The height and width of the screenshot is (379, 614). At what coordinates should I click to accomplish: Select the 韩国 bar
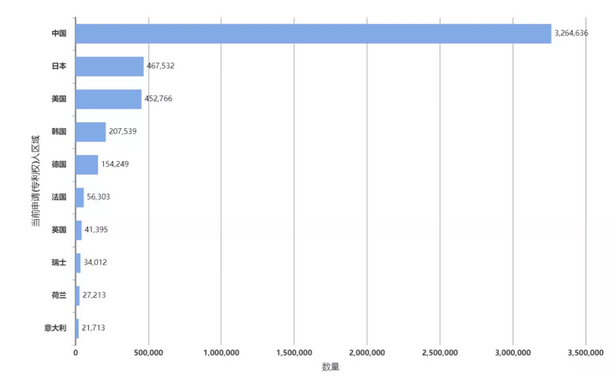(90, 132)
